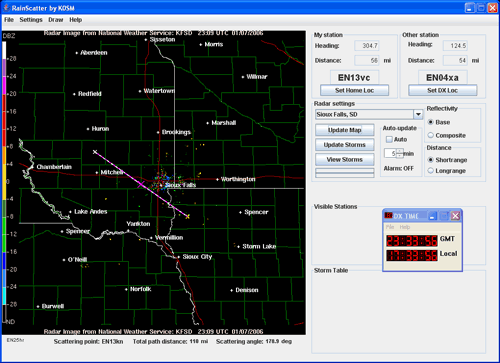Maximize the DX TIME window
Screen dimensions: 500x363
click(x=444, y=216)
